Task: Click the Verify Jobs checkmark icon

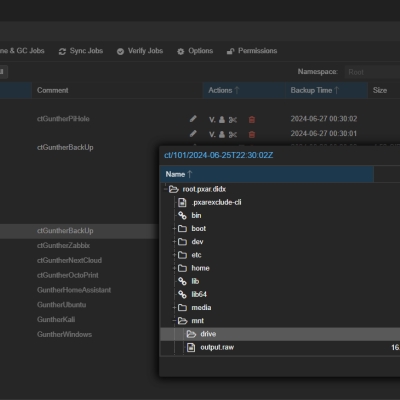Action: [x=120, y=52]
